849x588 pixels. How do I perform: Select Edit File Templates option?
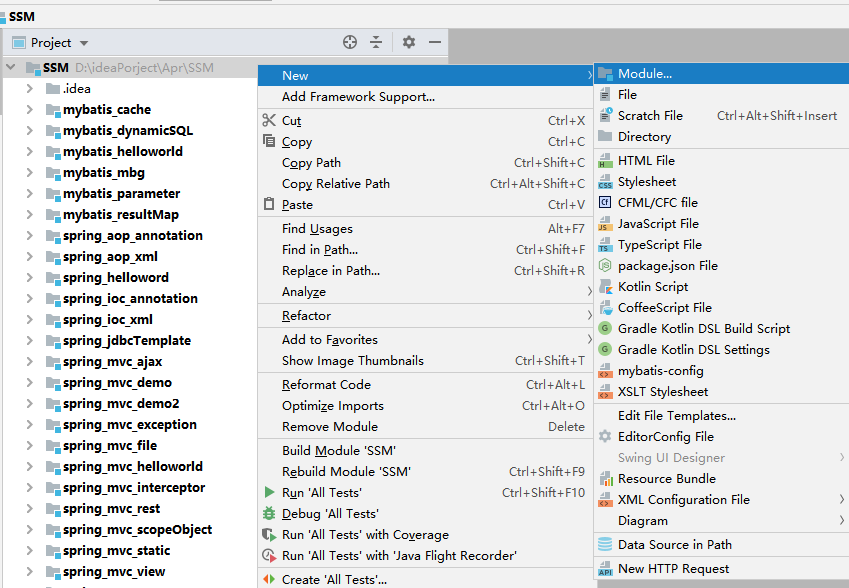[x=721, y=416]
